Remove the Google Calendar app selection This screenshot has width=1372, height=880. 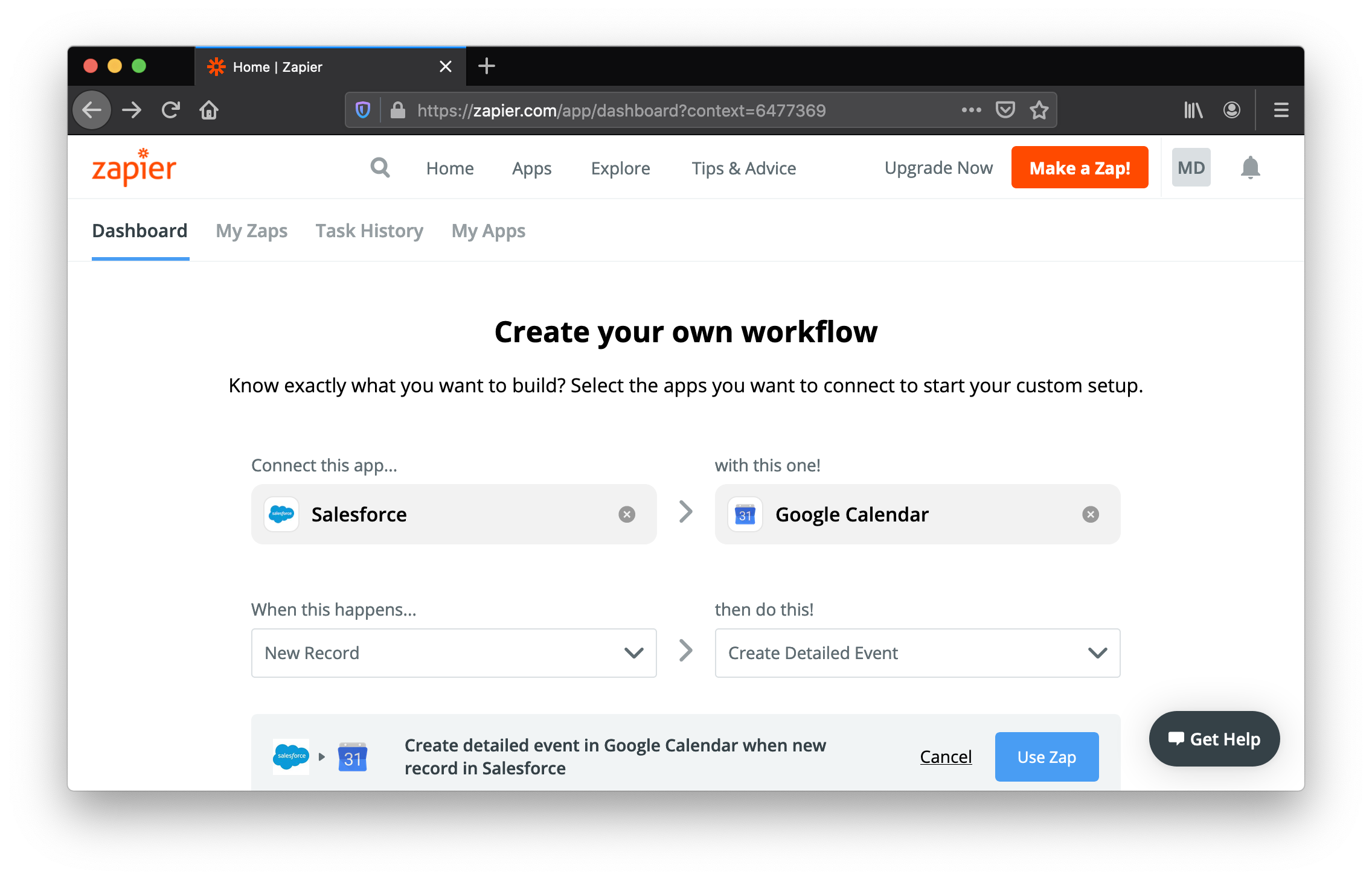(1091, 514)
